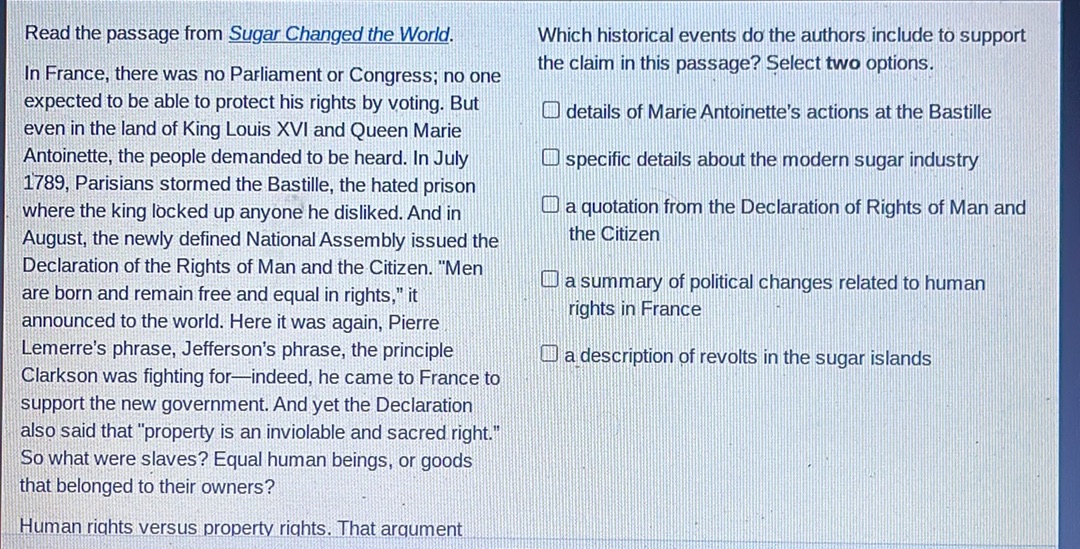Click the 'Which historical events' question prompt
This screenshot has width=1080, height=549.
pyautogui.click(x=781, y=36)
